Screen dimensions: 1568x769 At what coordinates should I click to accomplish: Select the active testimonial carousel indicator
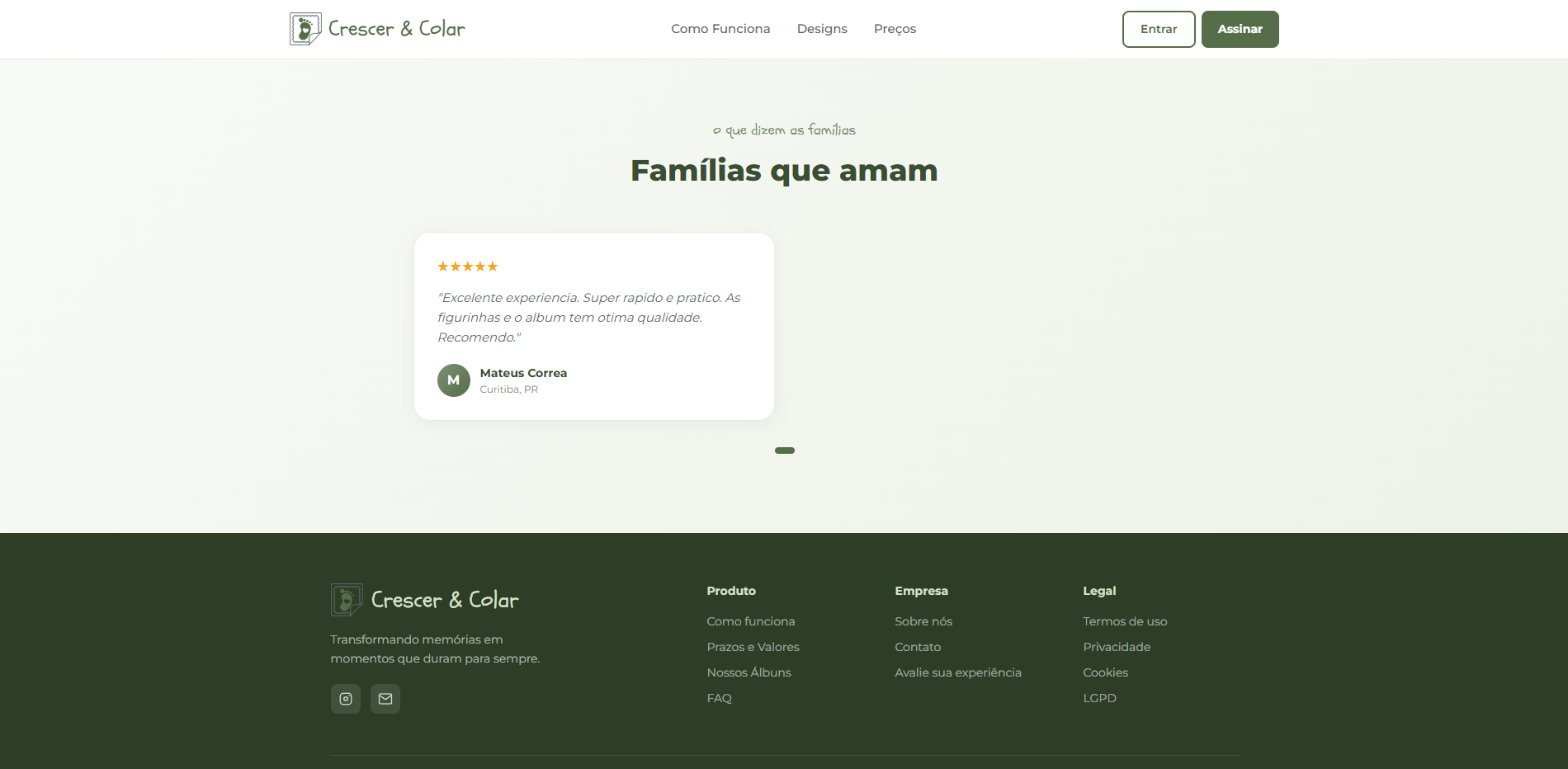pyautogui.click(x=785, y=451)
